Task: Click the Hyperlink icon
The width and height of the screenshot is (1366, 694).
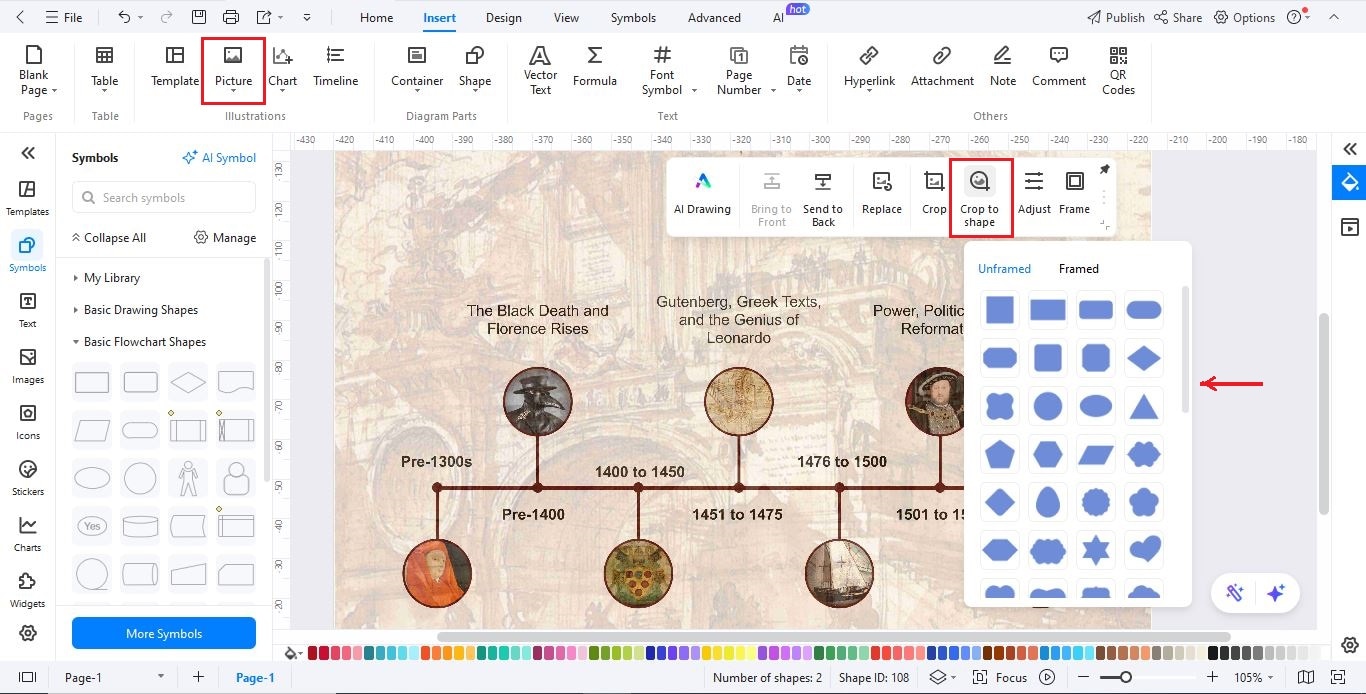Action: click(869, 56)
